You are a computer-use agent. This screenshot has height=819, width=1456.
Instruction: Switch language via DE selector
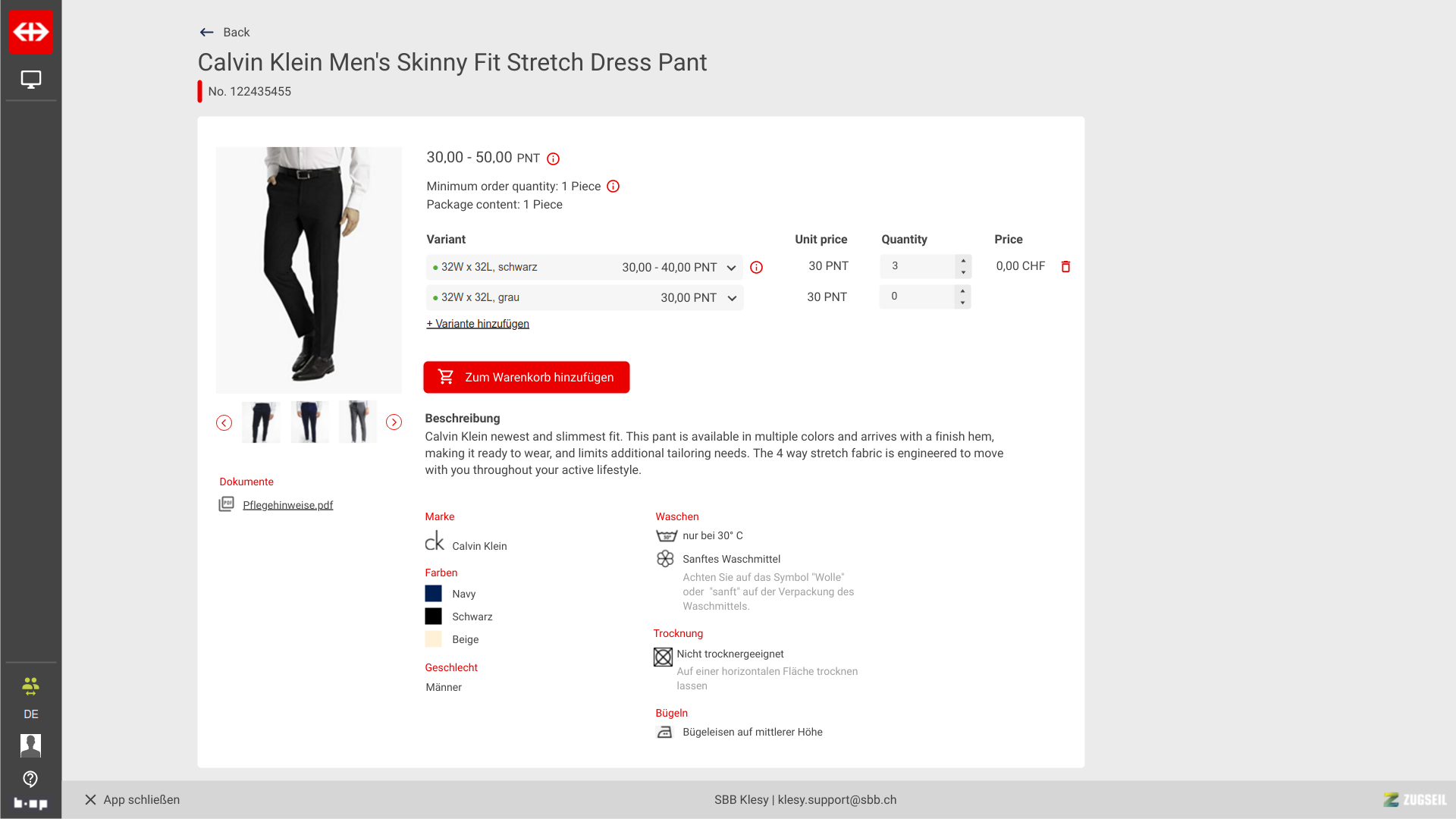pyautogui.click(x=30, y=714)
